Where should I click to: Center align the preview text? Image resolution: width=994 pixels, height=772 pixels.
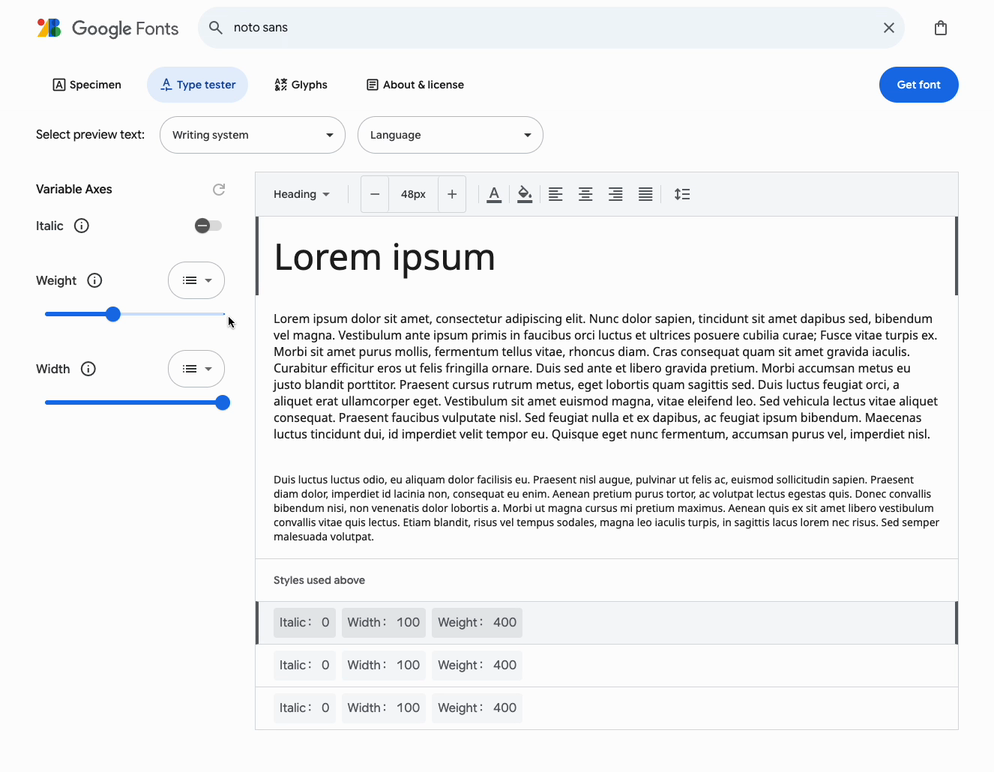click(585, 194)
